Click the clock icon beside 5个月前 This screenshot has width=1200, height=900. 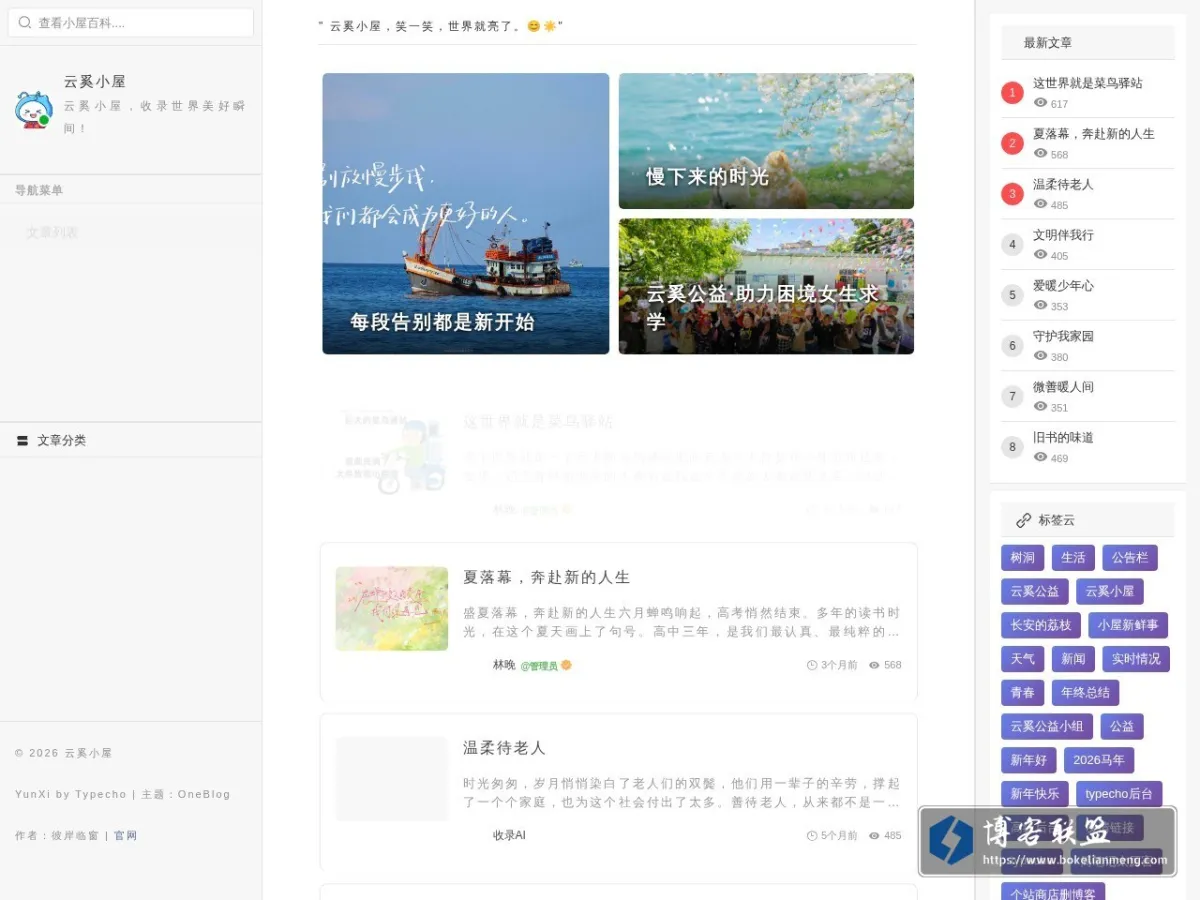[812, 835]
